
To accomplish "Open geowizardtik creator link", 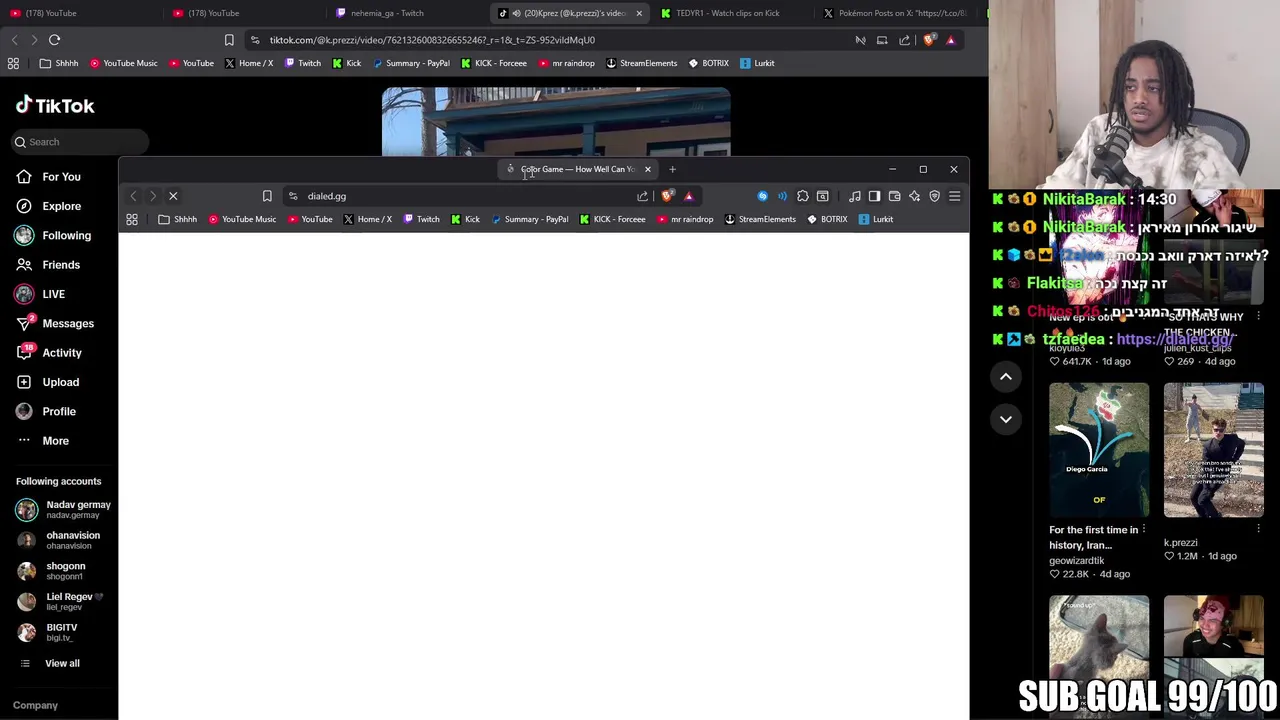I will coord(1077,561).
